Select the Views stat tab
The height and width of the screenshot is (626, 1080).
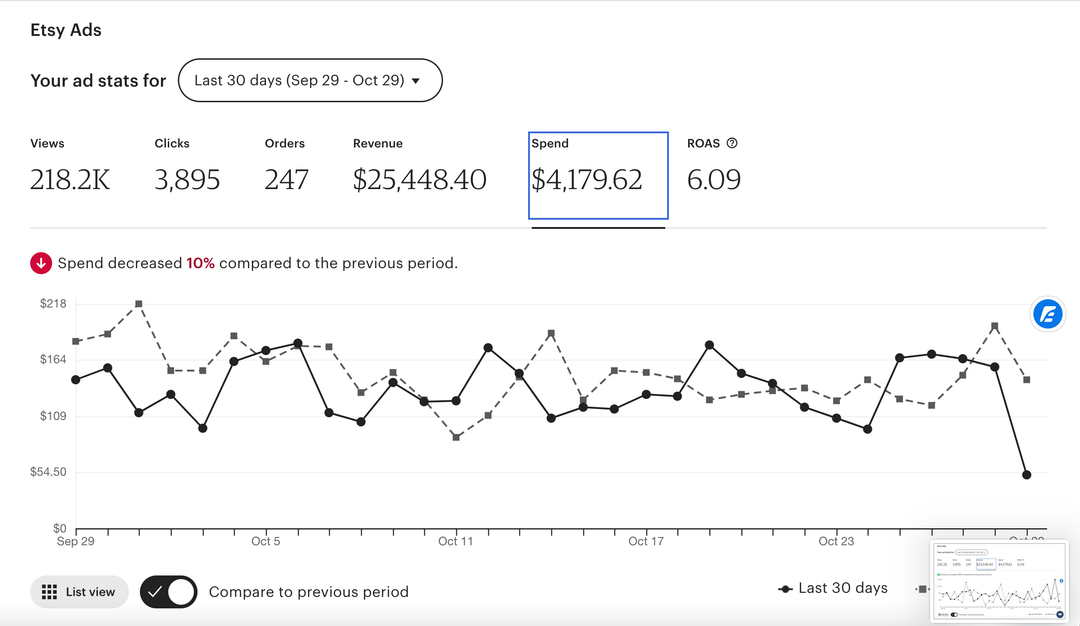click(70, 167)
